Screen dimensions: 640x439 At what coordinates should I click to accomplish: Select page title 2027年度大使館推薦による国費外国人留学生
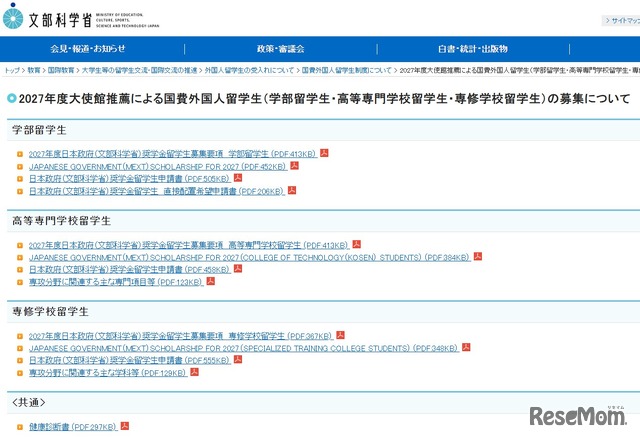tap(324, 99)
